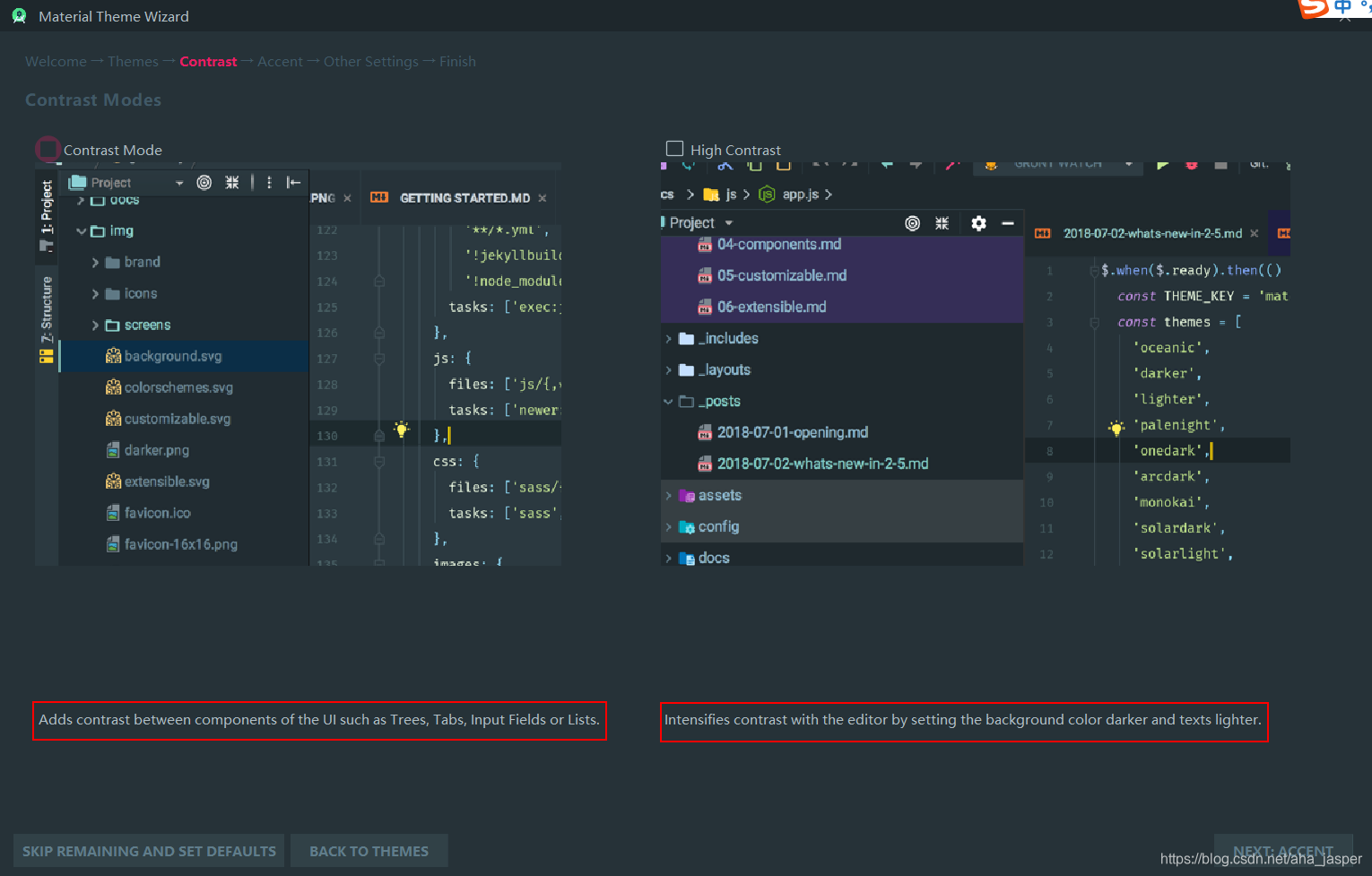Click the locate target icon in left preview Project panel

coord(204,182)
